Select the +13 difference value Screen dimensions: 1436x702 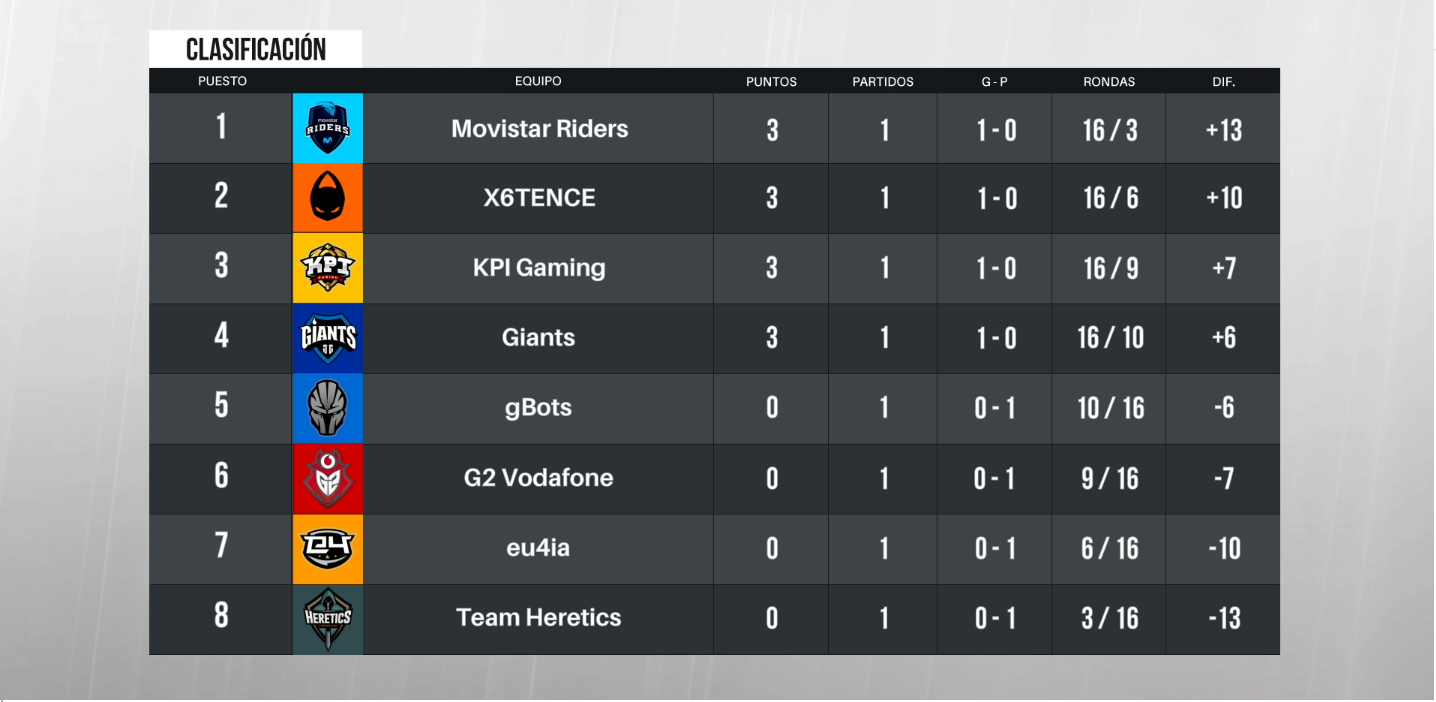(1224, 129)
